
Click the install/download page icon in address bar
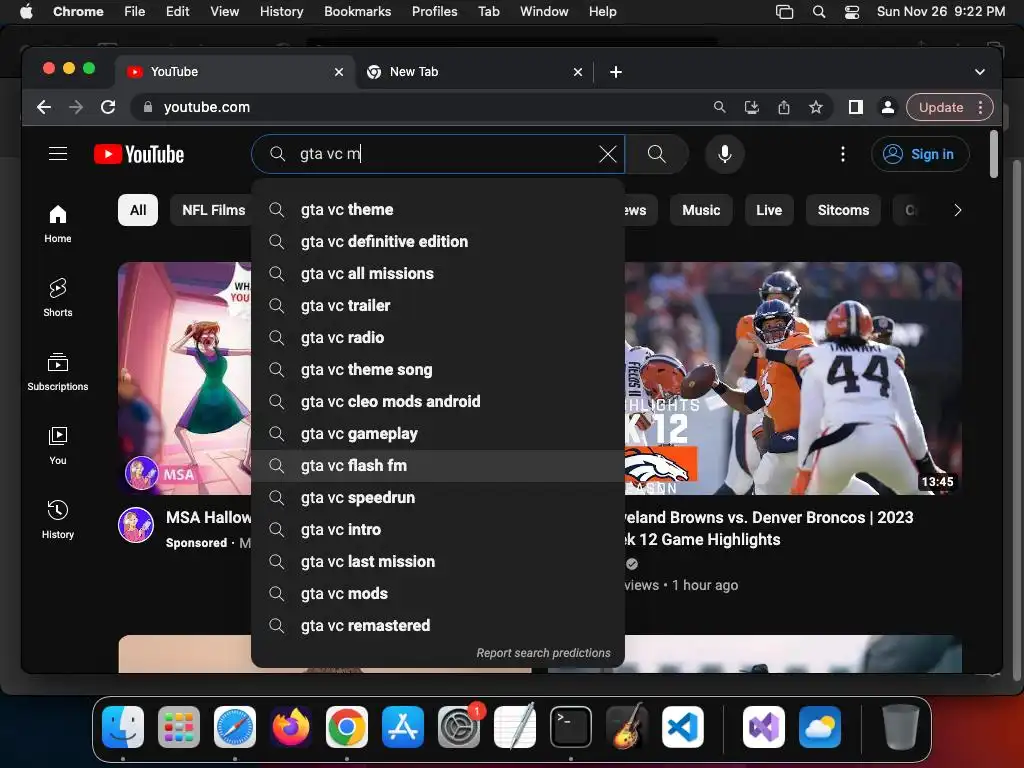[x=752, y=107]
